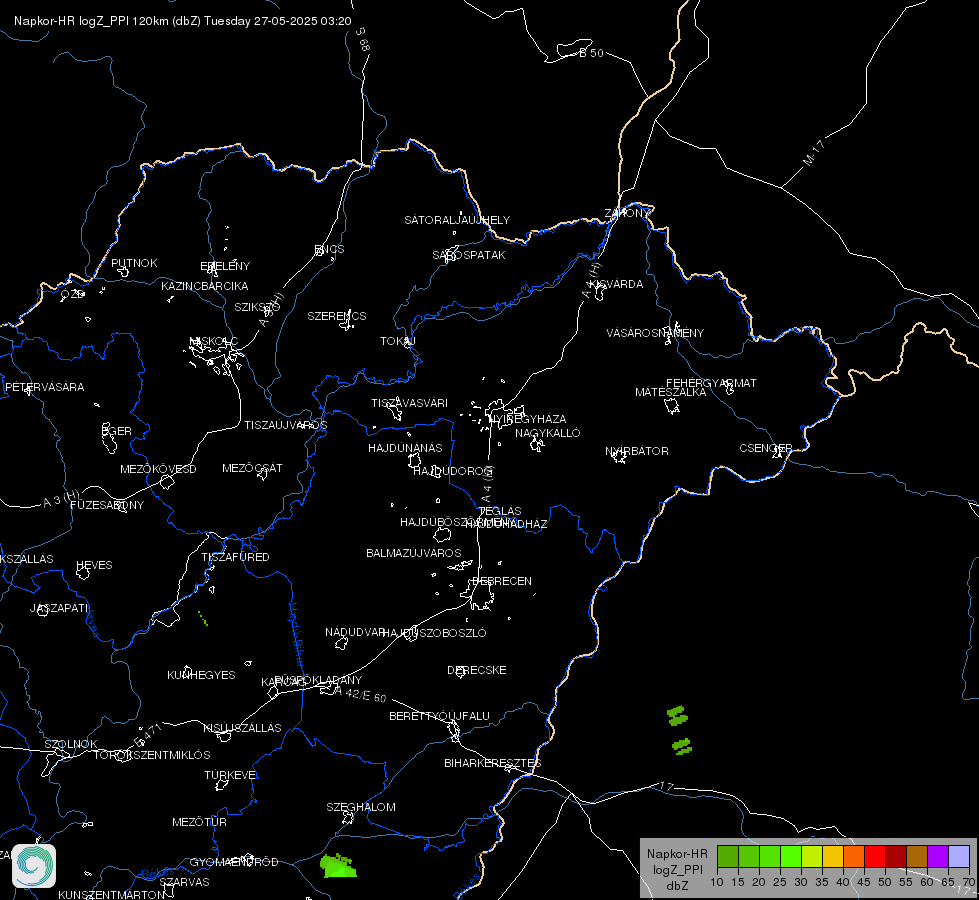Click the TÖRÖKSZENTMIKLÓS label
This screenshot has width=979, height=900.
coord(152,755)
